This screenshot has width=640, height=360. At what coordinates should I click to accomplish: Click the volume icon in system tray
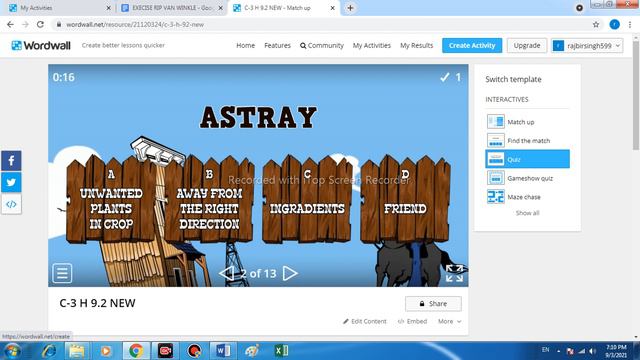[592, 351]
